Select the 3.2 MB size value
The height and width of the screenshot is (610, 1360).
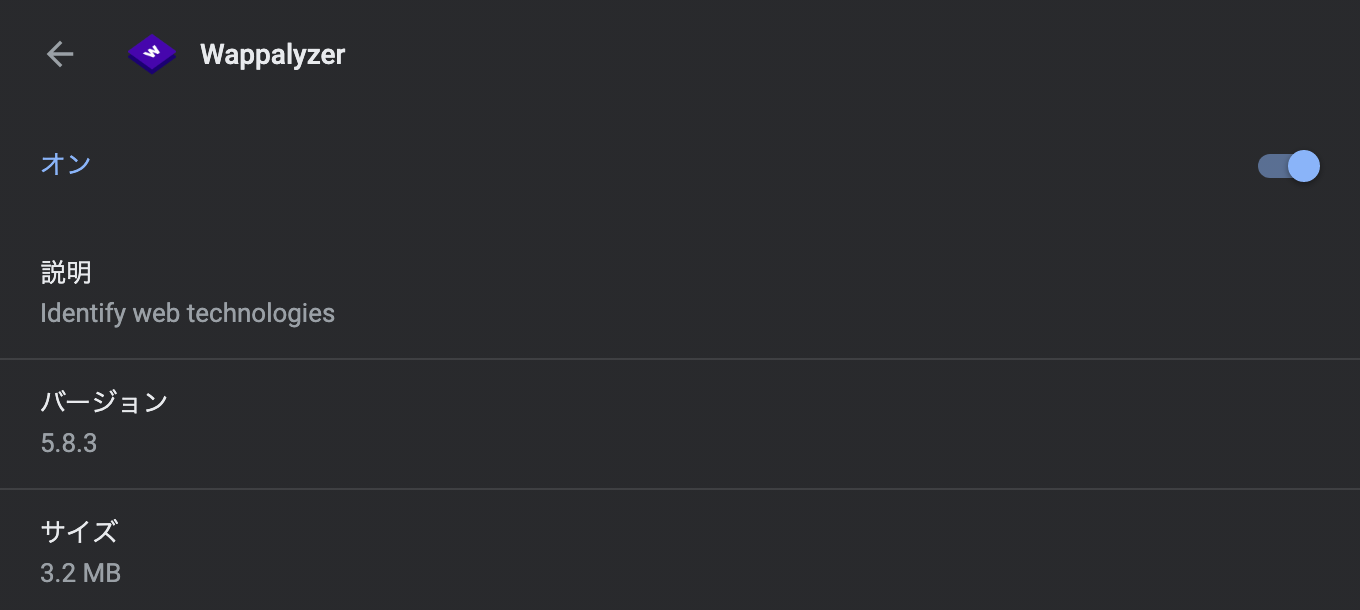pos(80,572)
